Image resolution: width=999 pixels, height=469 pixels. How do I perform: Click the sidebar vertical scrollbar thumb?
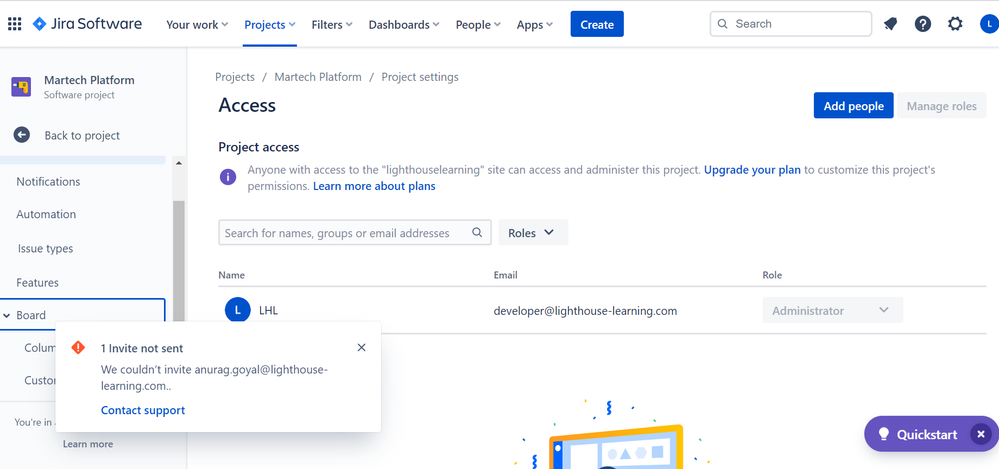point(178,261)
